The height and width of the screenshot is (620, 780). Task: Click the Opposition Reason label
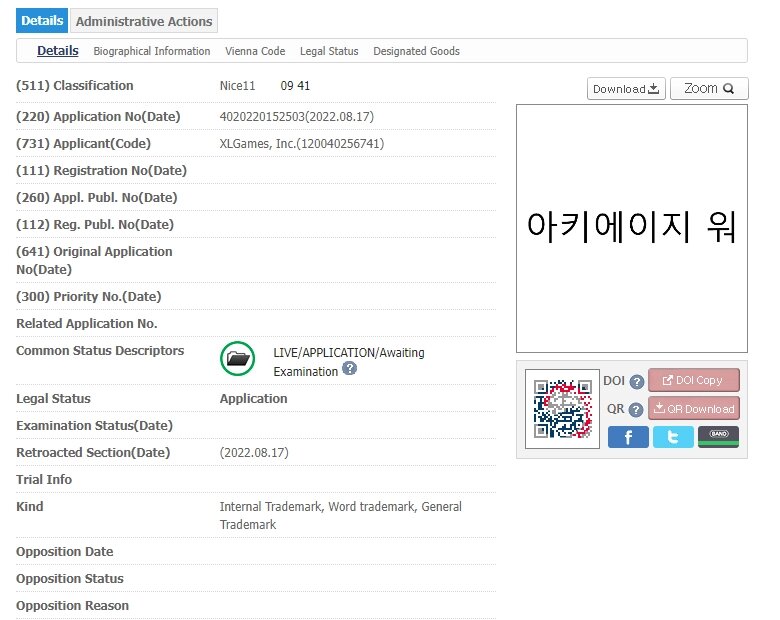coord(72,606)
